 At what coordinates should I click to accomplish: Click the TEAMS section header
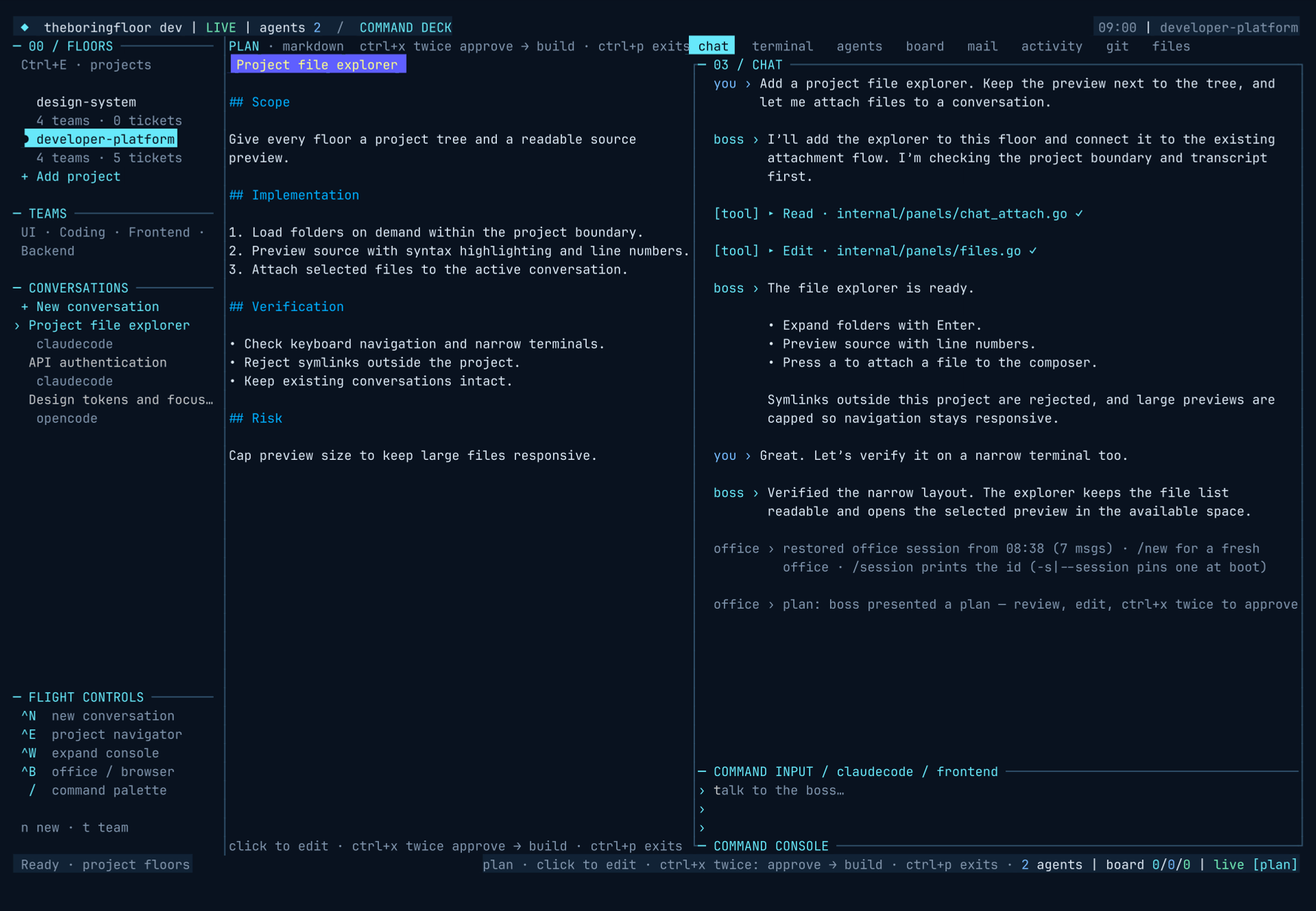click(x=47, y=213)
